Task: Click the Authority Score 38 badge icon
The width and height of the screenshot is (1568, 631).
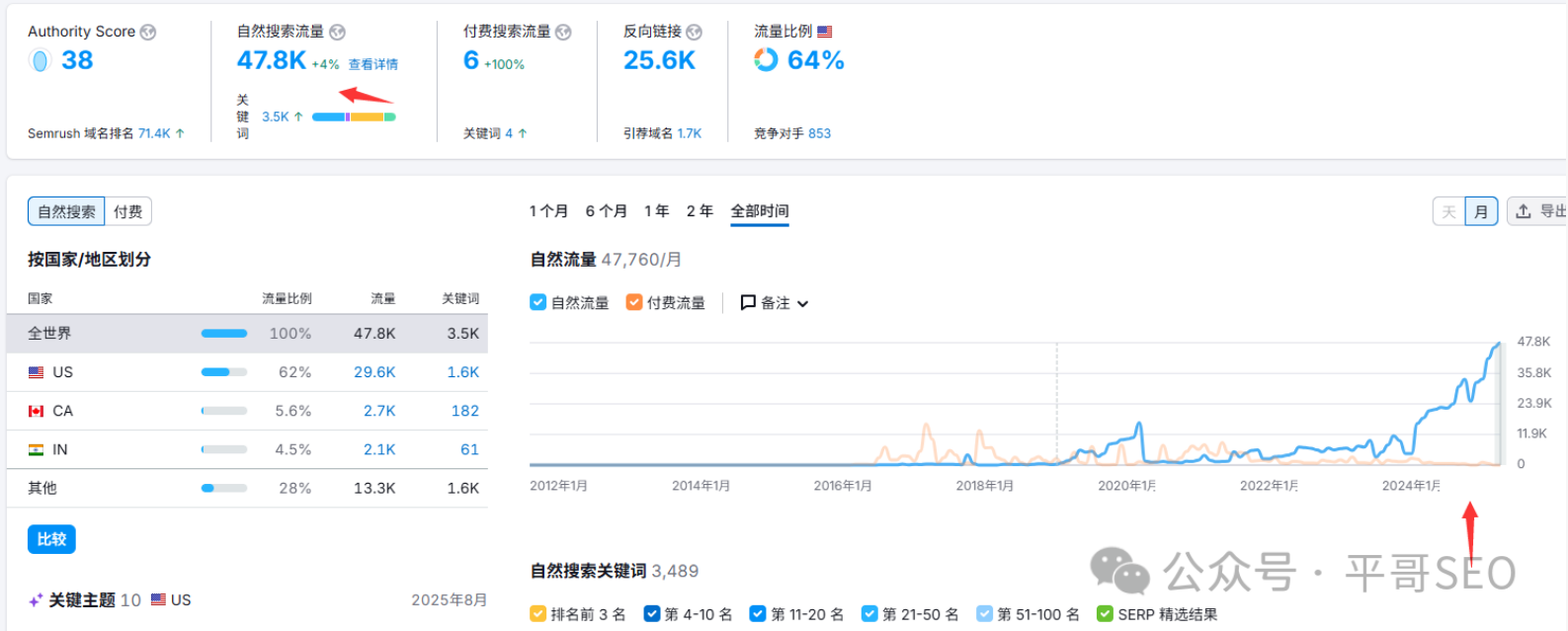Action: pyautogui.click(x=40, y=60)
